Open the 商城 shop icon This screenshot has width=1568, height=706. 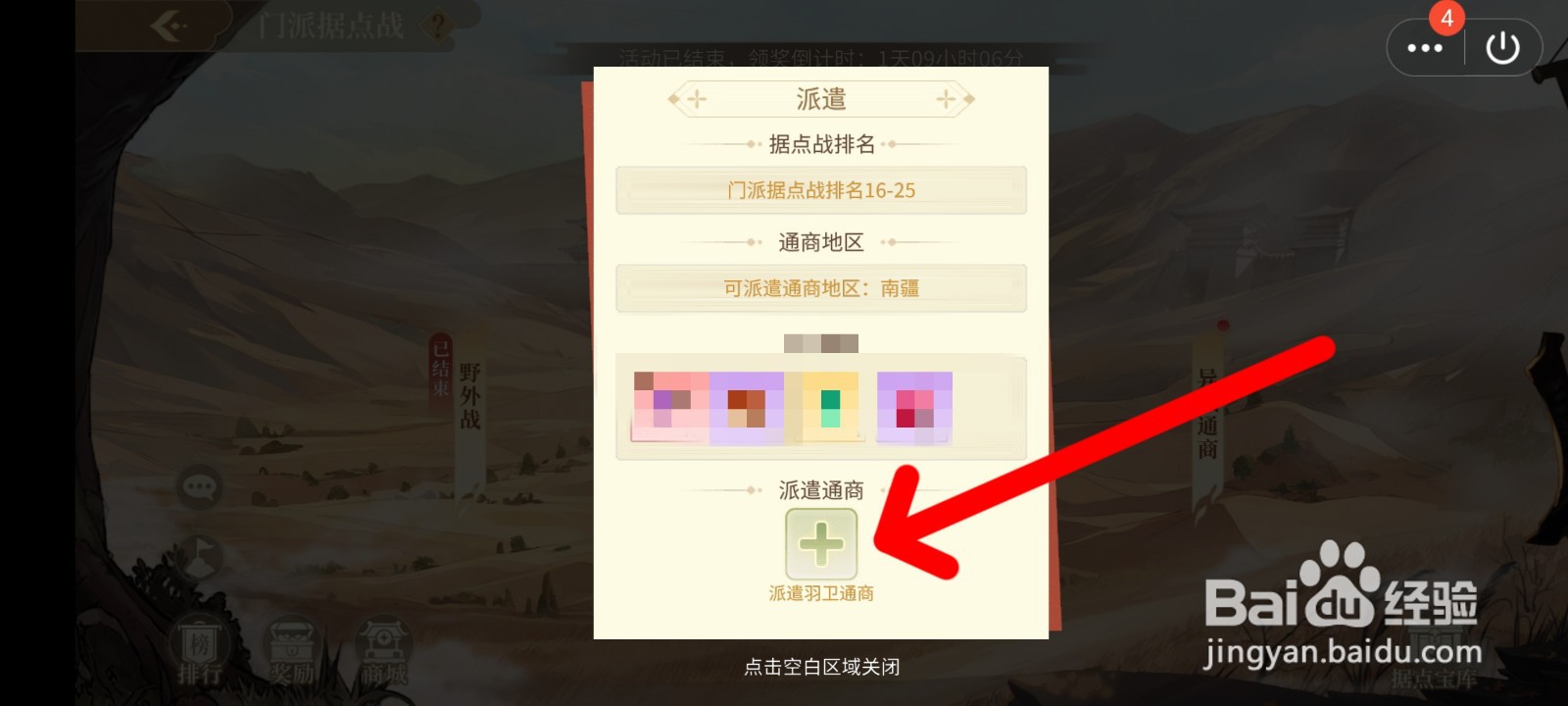click(x=383, y=650)
